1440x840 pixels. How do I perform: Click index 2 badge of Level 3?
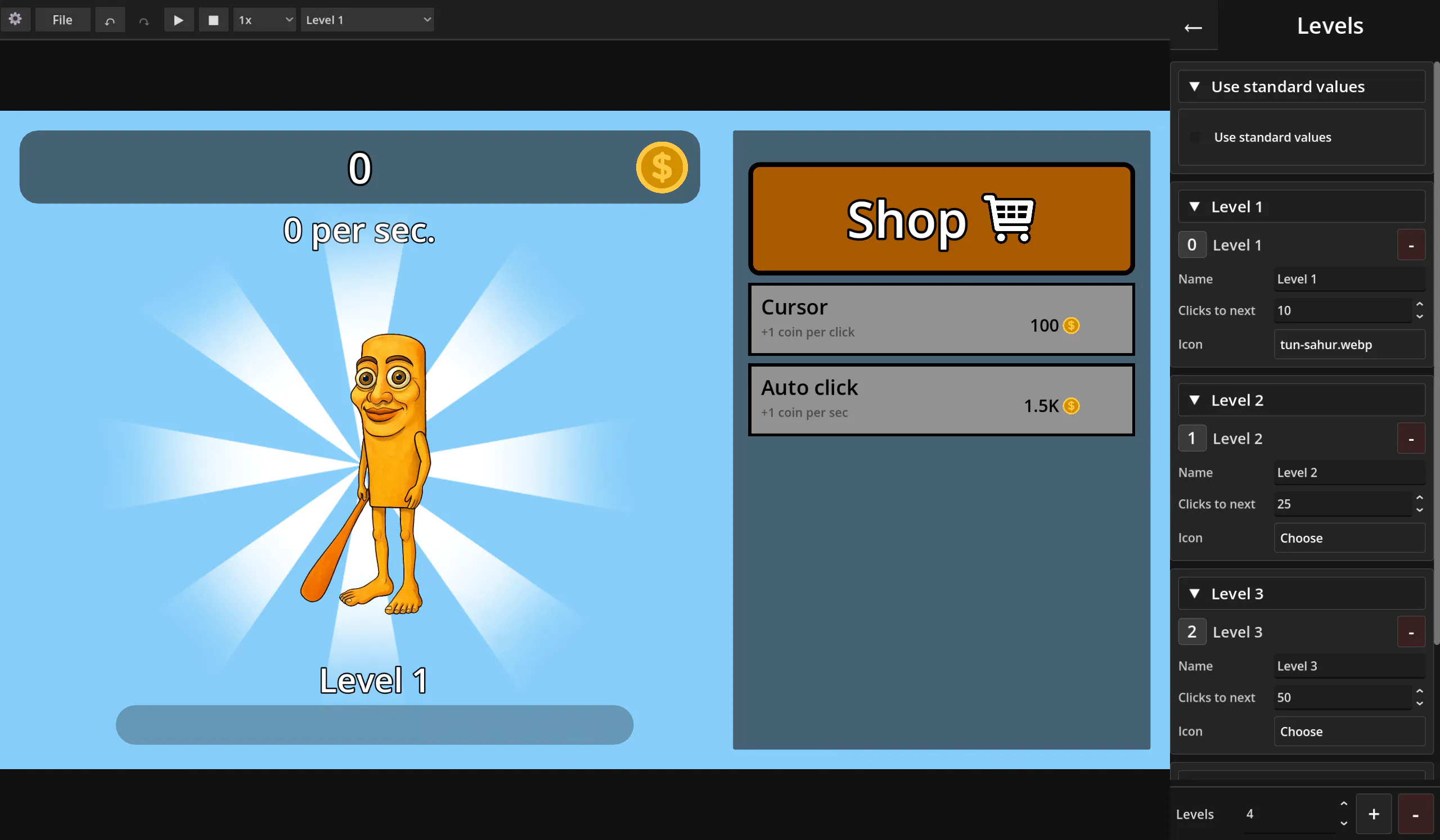(x=1191, y=632)
